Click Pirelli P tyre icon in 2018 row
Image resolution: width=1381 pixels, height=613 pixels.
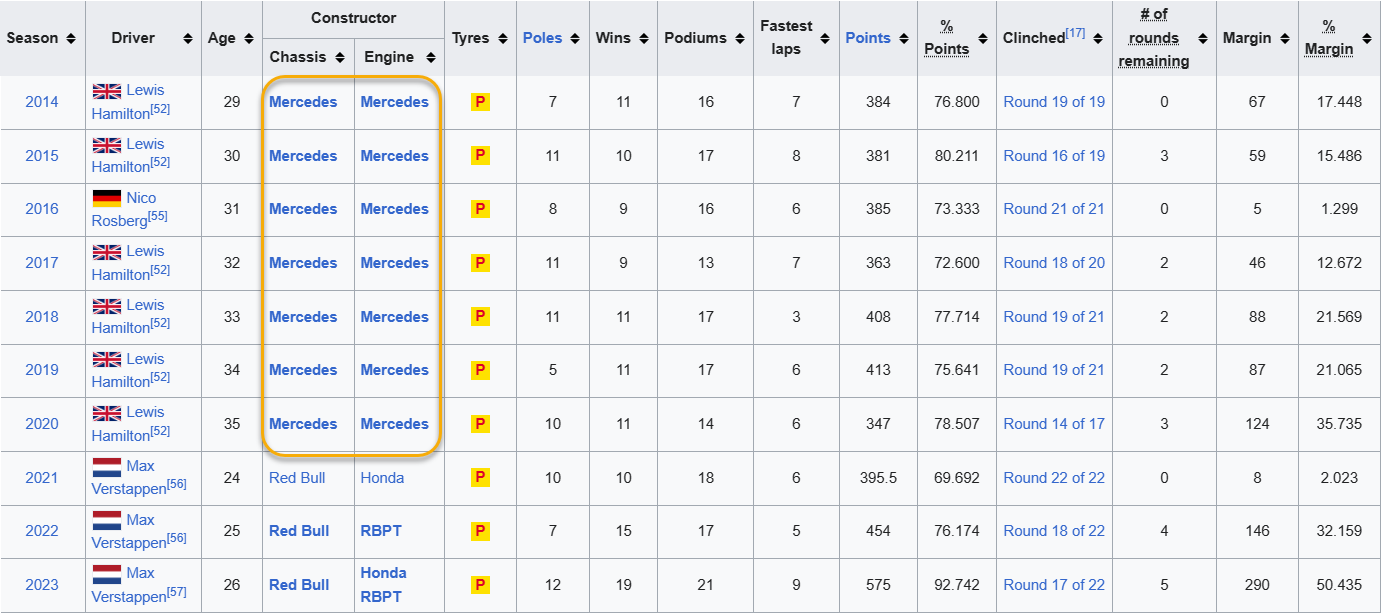[480, 317]
